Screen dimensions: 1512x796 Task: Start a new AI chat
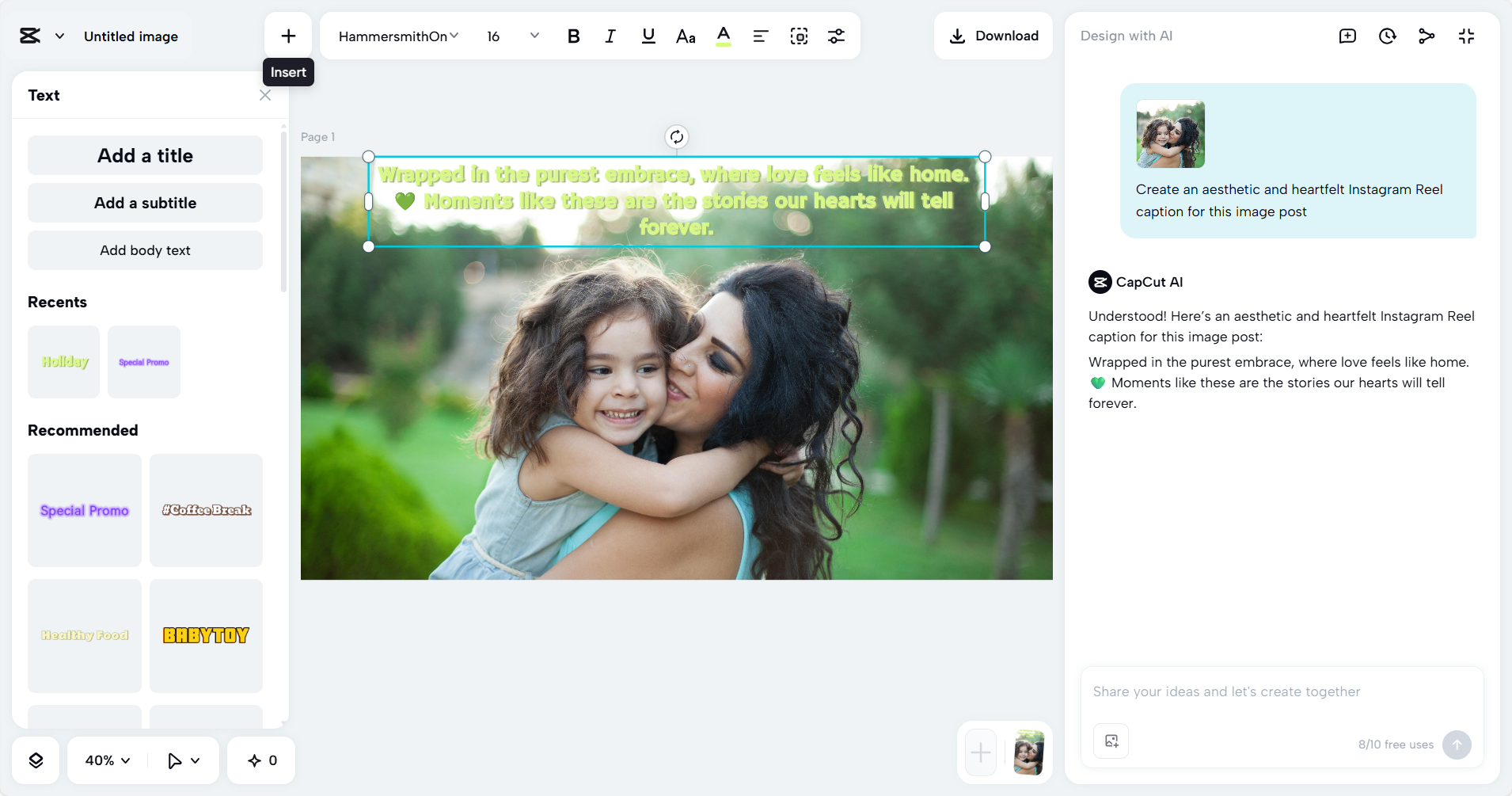1347,36
